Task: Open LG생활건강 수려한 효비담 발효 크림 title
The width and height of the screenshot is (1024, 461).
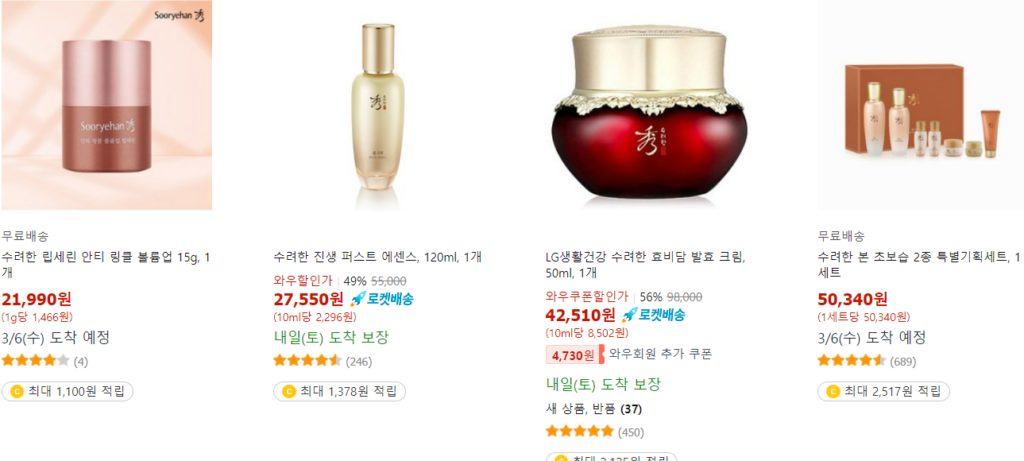Action: pyautogui.click(x=646, y=264)
